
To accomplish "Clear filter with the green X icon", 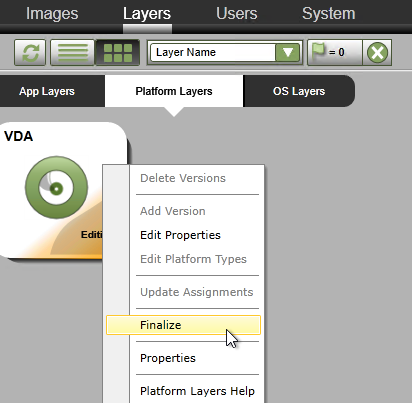I will coord(377,52).
